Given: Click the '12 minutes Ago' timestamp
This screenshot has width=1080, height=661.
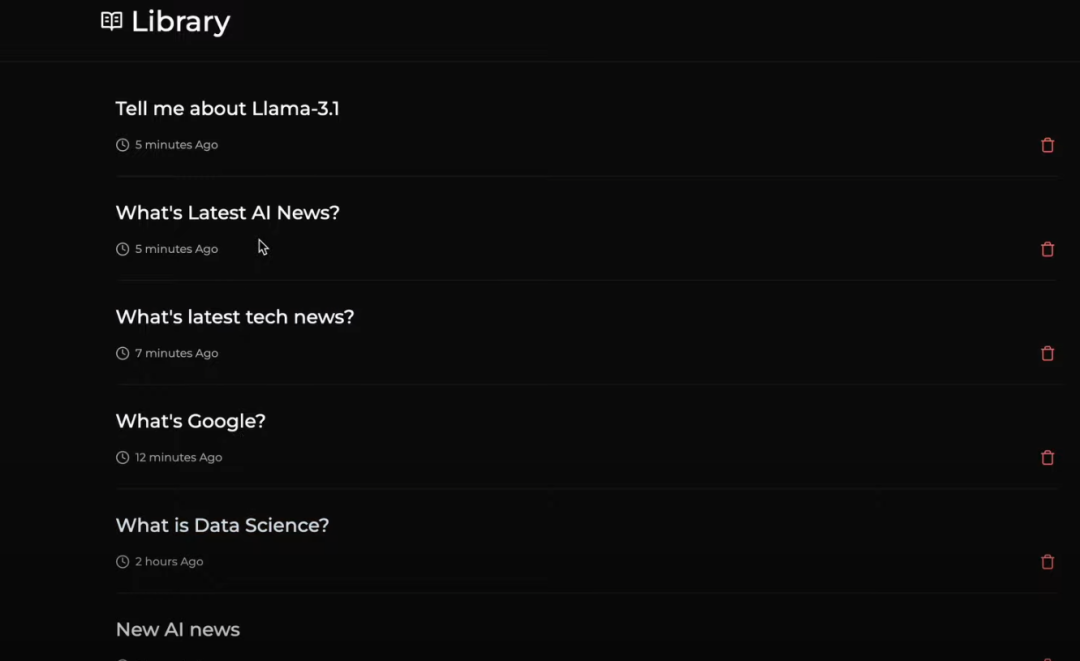Looking at the screenshot, I should click(x=178, y=457).
